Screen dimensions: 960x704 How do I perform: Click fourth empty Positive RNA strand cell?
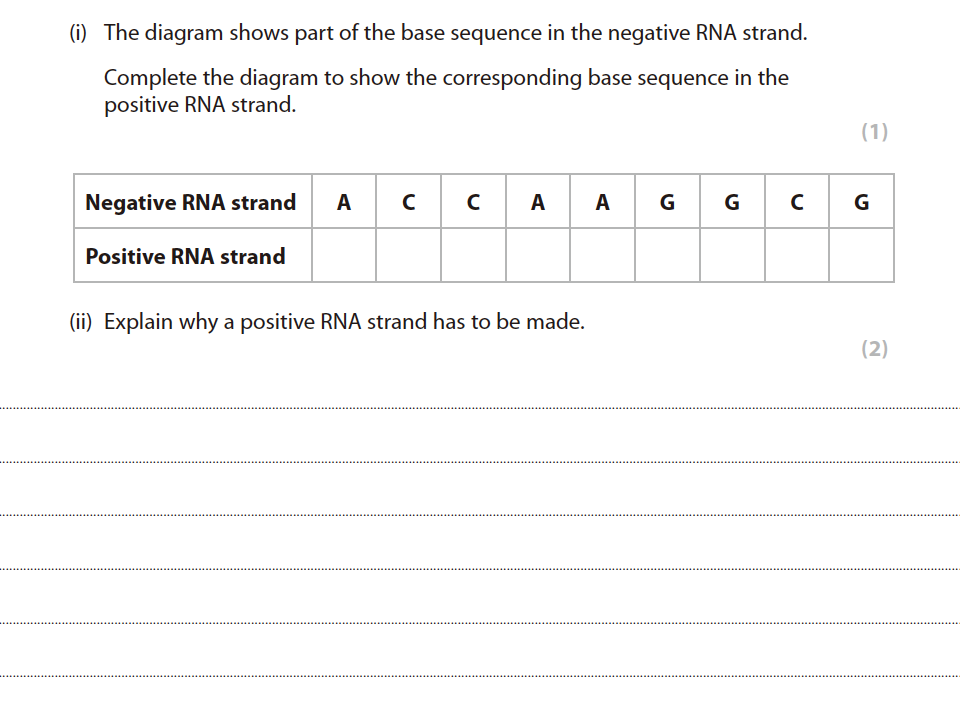coord(538,256)
